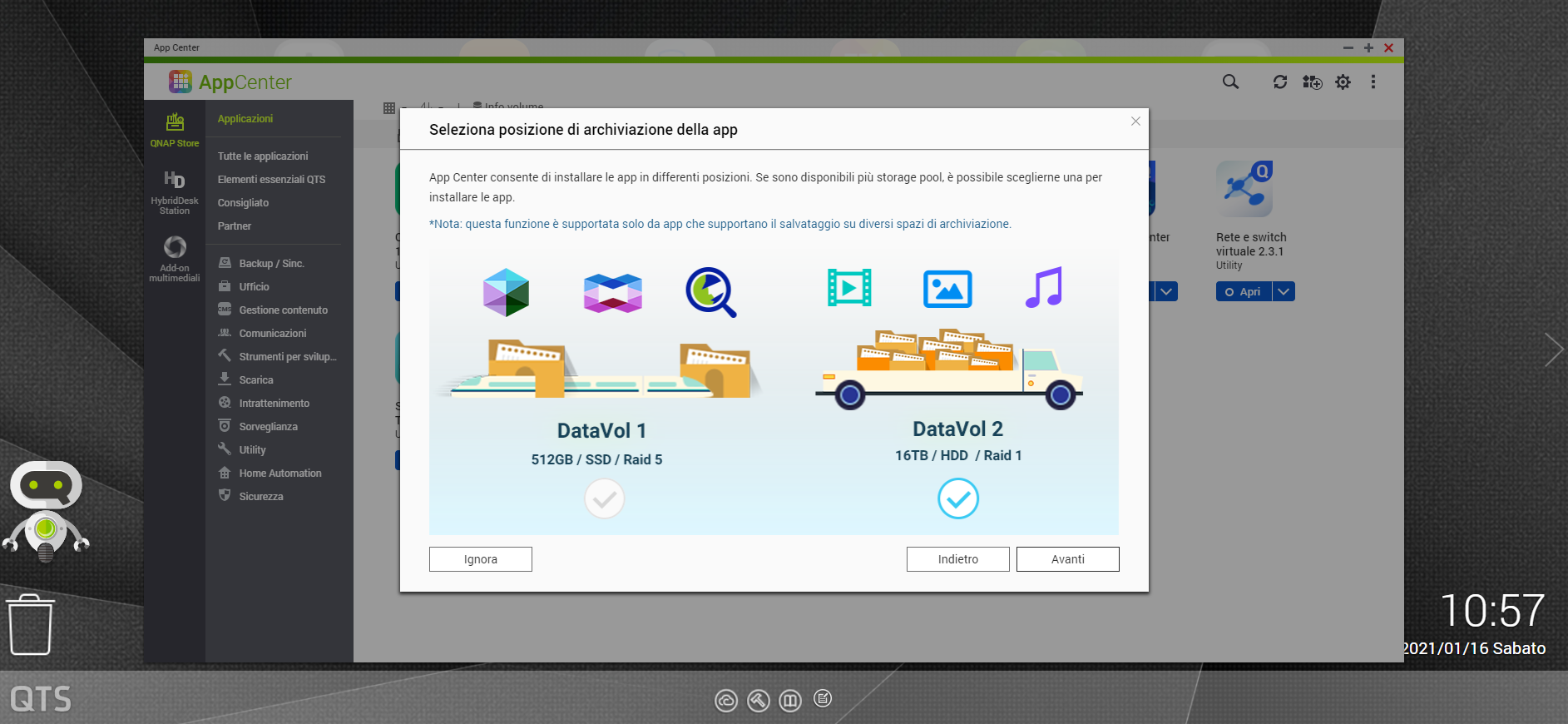The image size is (1568, 724).
Task: Open Ufficio category
Action: [254, 286]
